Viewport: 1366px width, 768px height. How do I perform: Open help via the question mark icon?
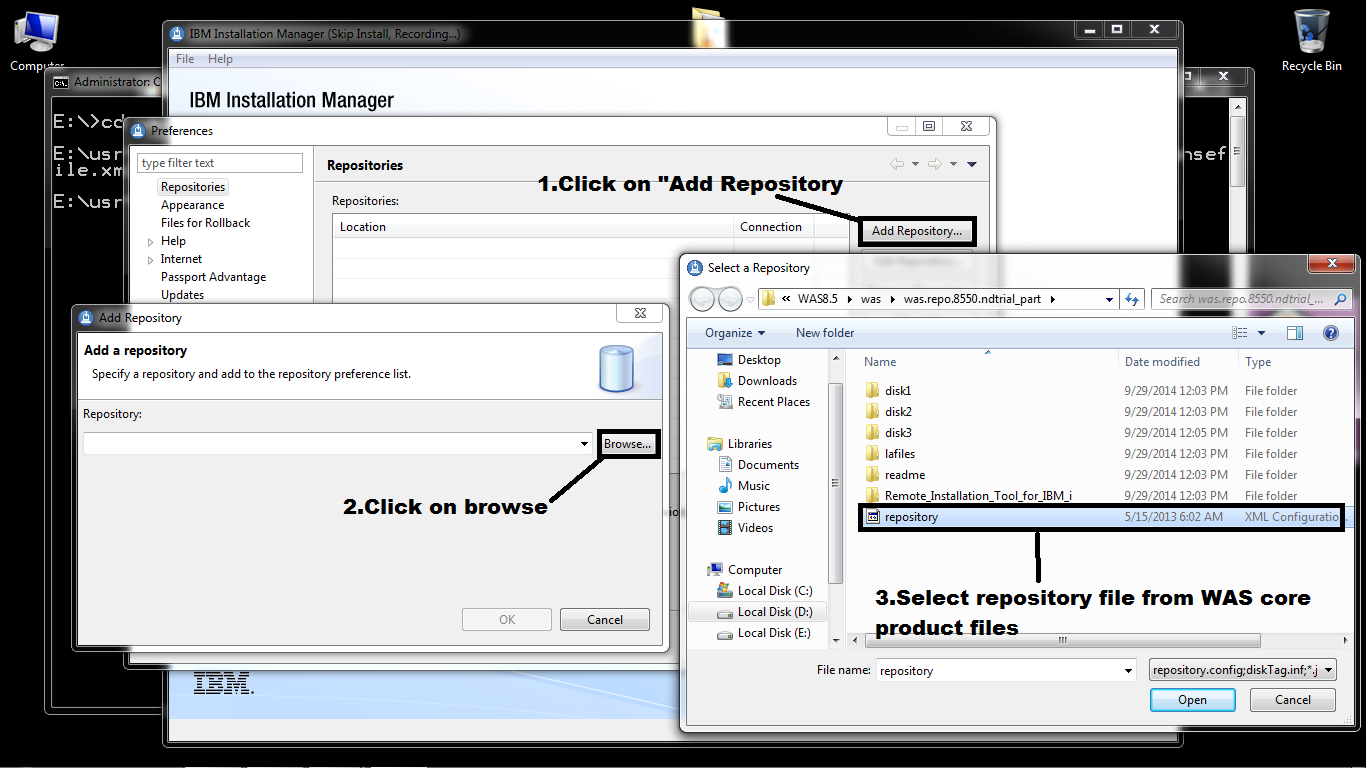click(x=1331, y=333)
